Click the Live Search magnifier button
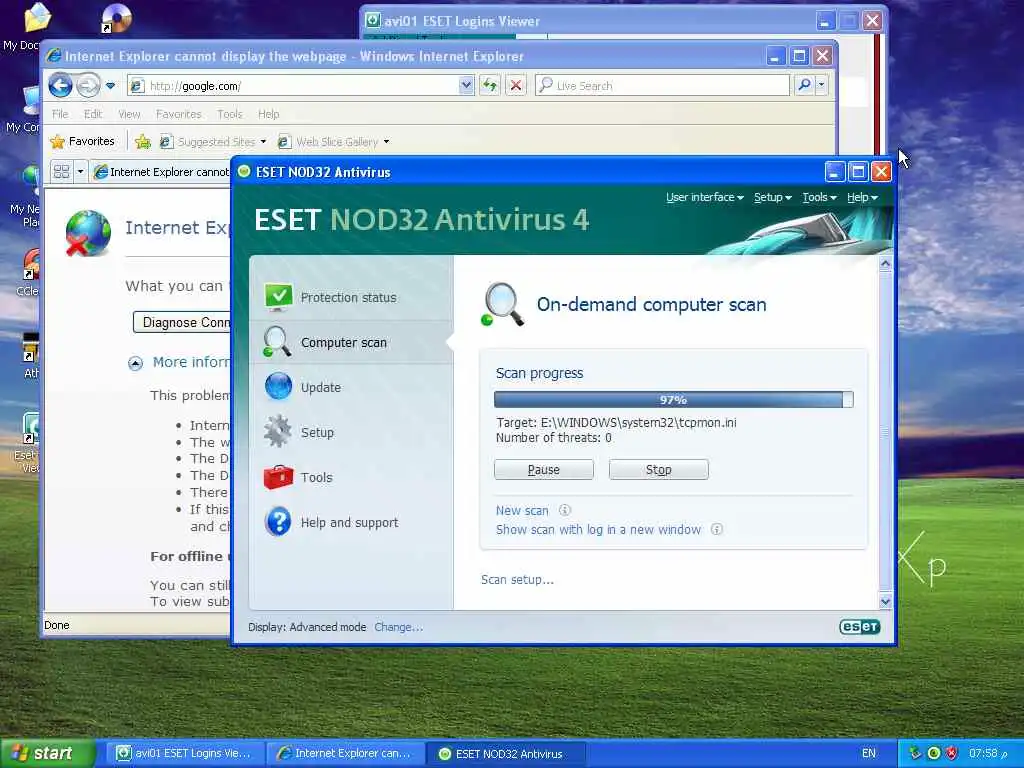This screenshot has width=1024, height=768. point(805,85)
